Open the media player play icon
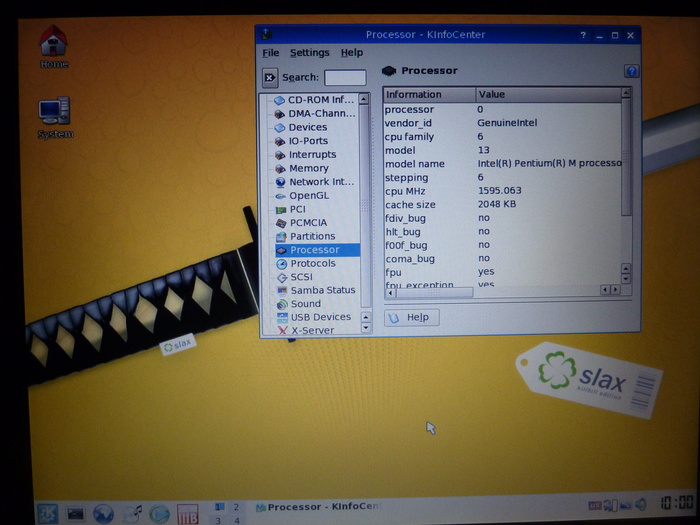 click(x=159, y=514)
